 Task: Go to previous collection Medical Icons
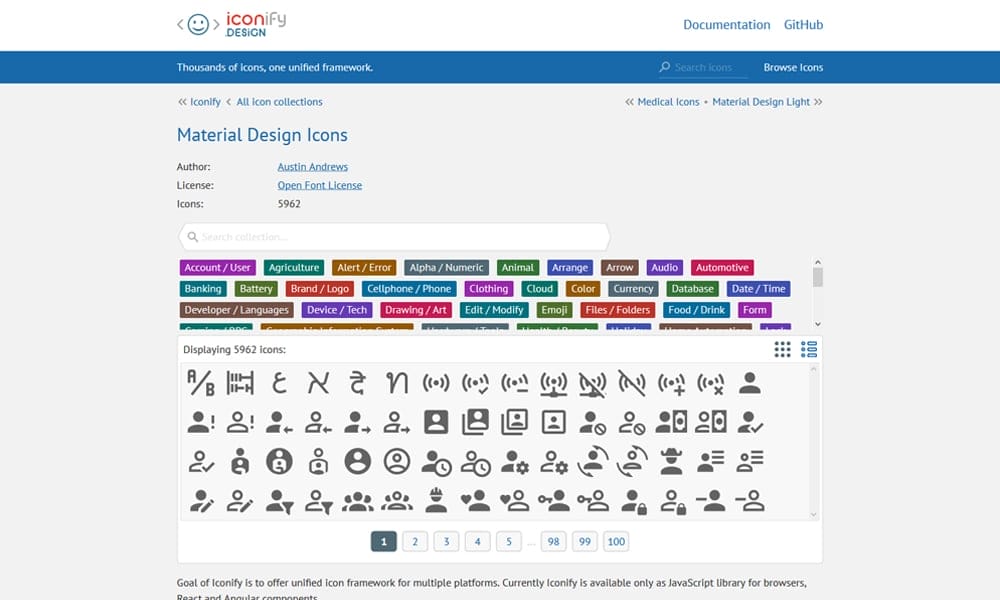pos(668,102)
